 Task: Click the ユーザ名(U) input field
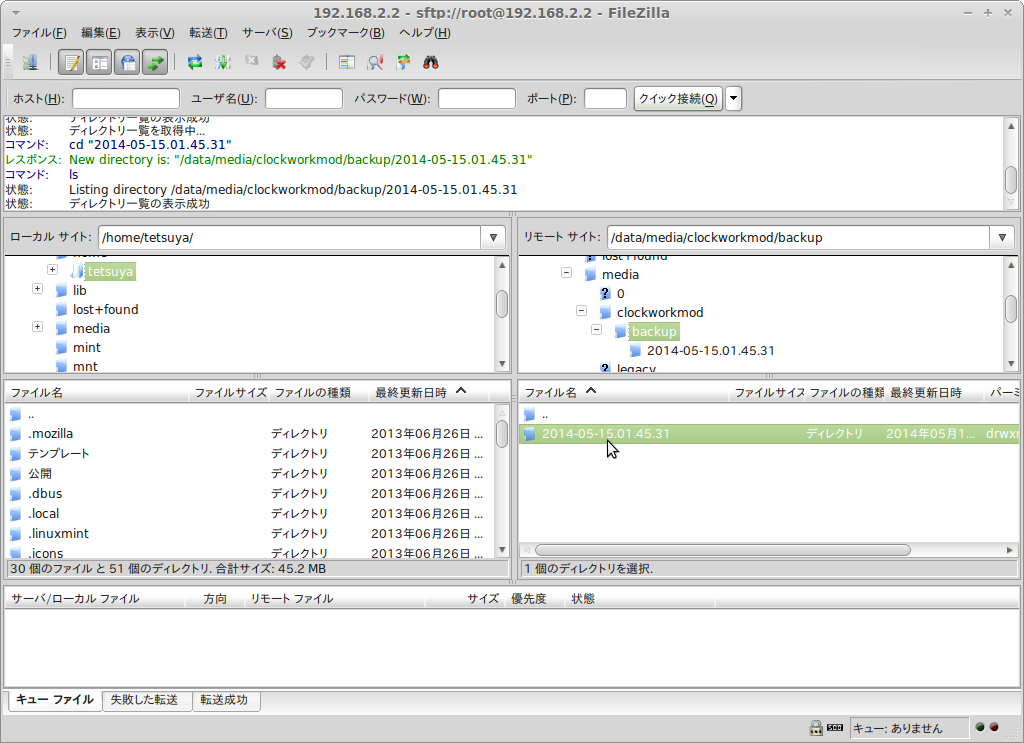click(x=304, y=99)
